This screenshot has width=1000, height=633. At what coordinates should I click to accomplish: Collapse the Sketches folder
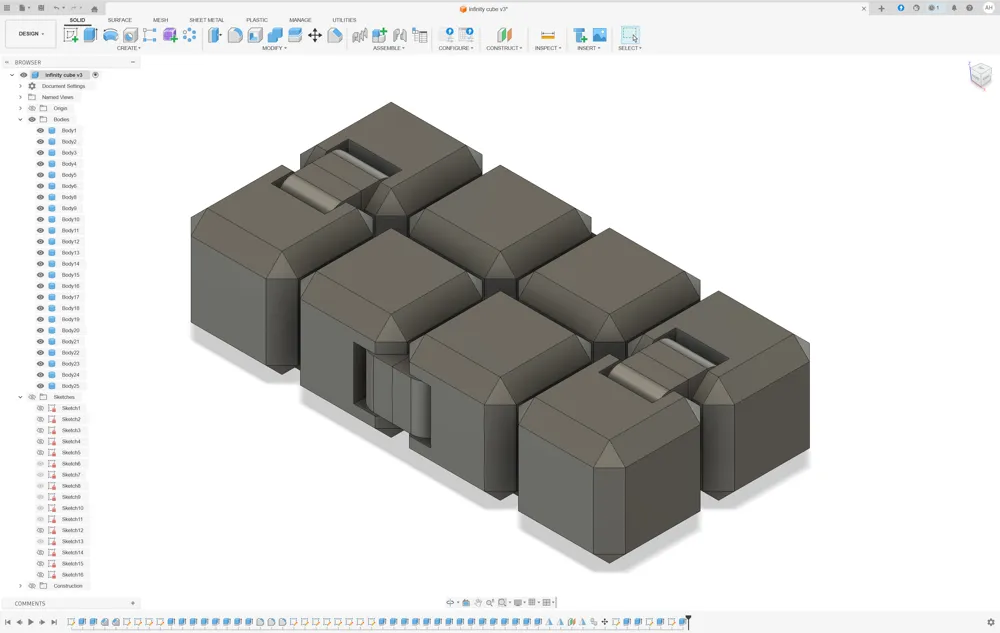pyautogui.click(x=20, y=397)
